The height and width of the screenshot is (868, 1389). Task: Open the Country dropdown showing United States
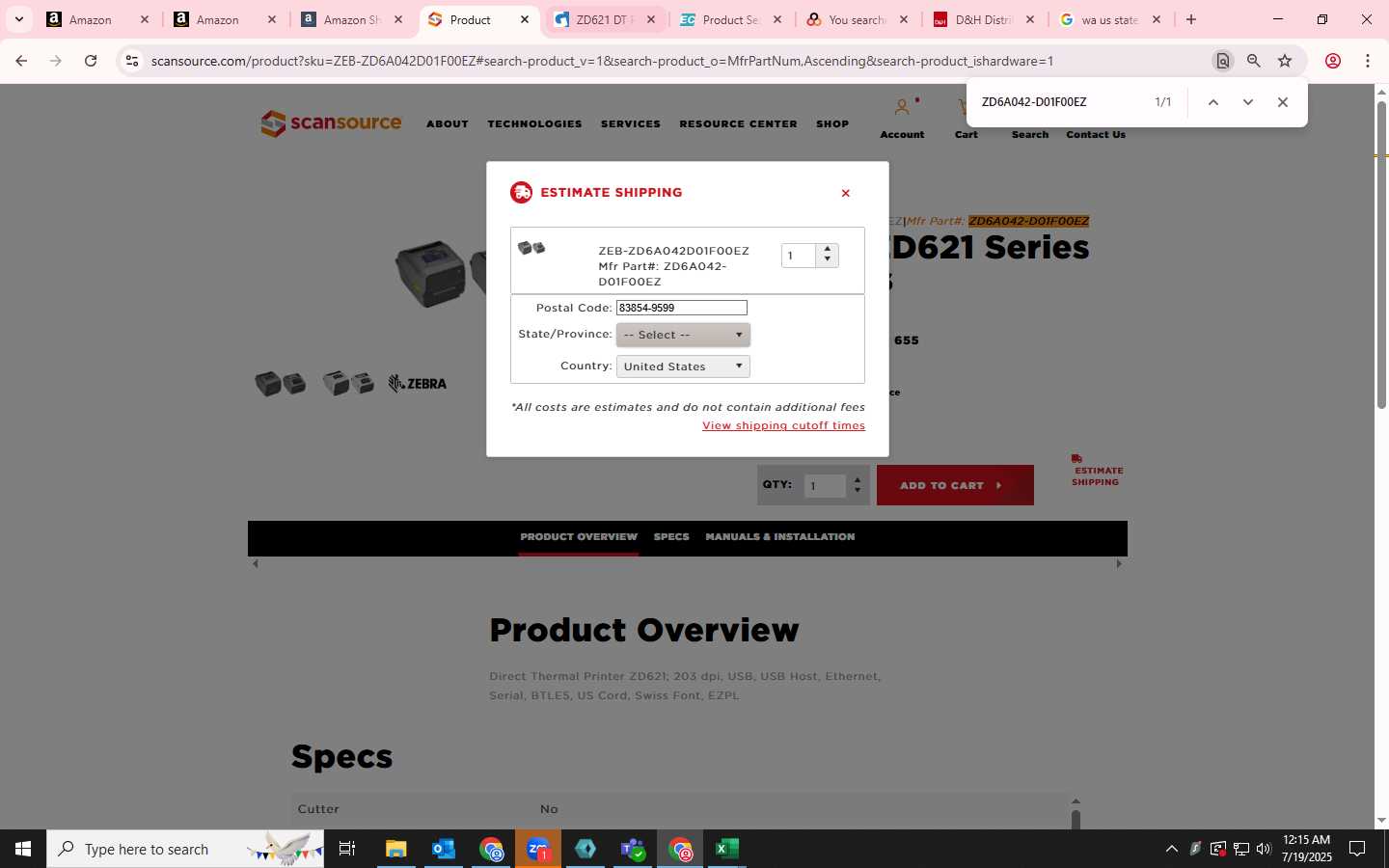(683, 366)
